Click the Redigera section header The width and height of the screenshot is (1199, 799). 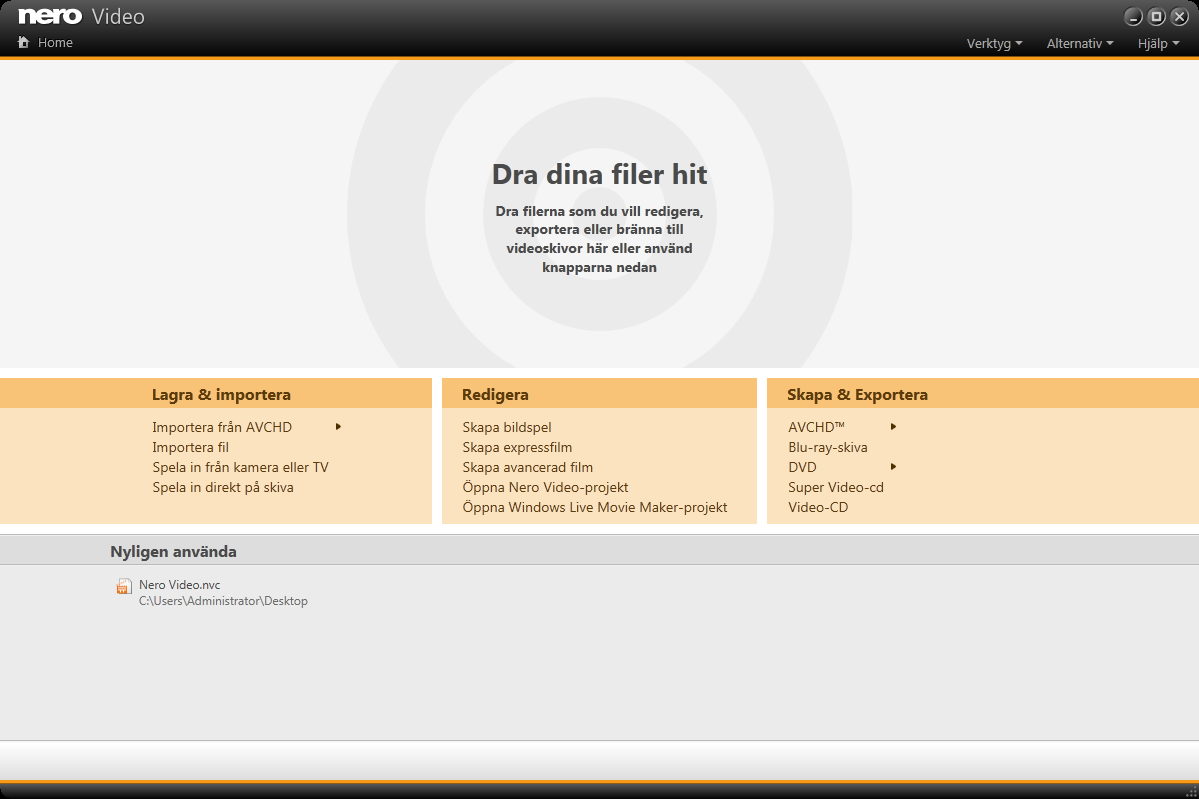tap(495, 395)
